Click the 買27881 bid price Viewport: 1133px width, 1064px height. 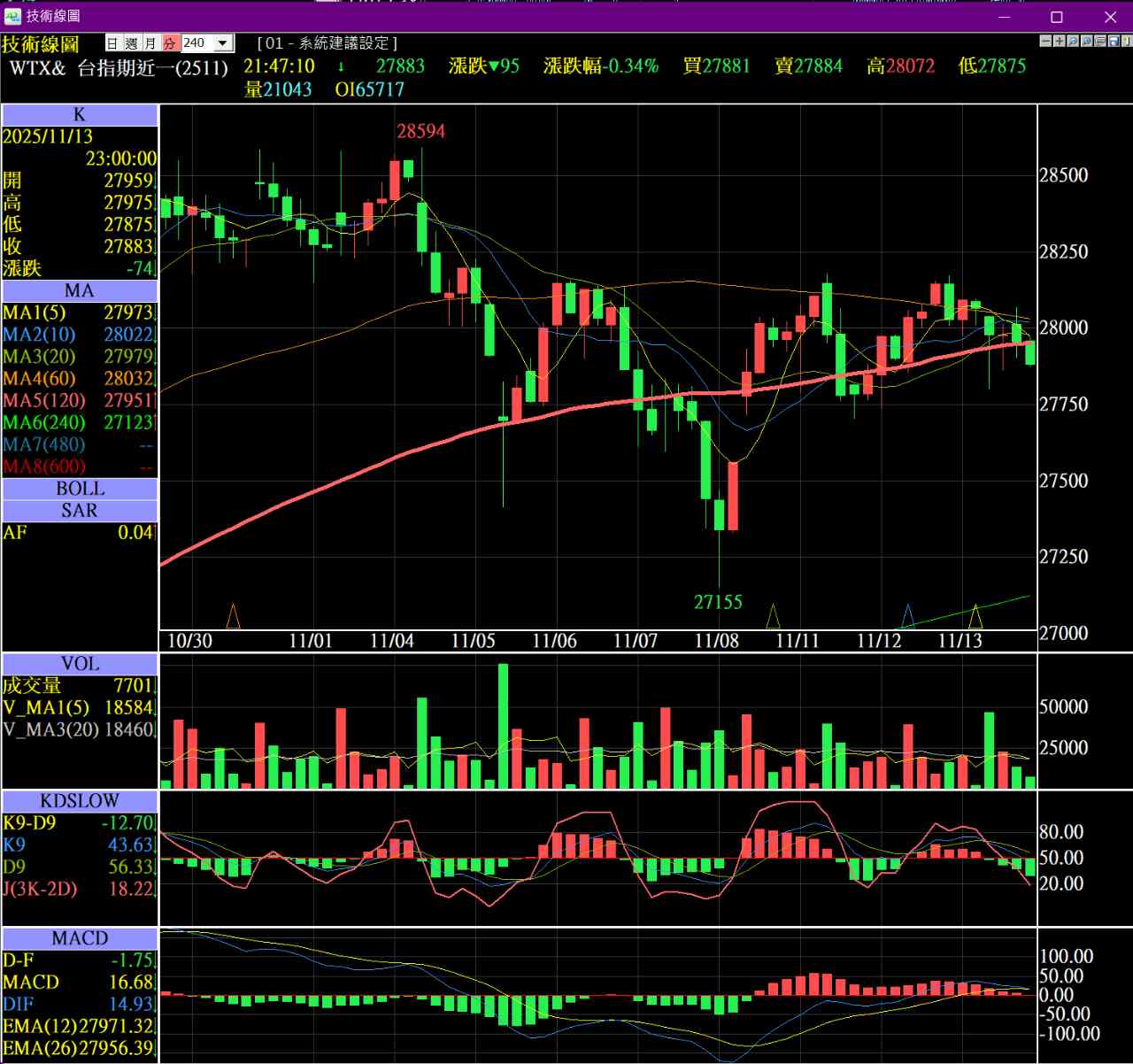[x=716, y=66]
